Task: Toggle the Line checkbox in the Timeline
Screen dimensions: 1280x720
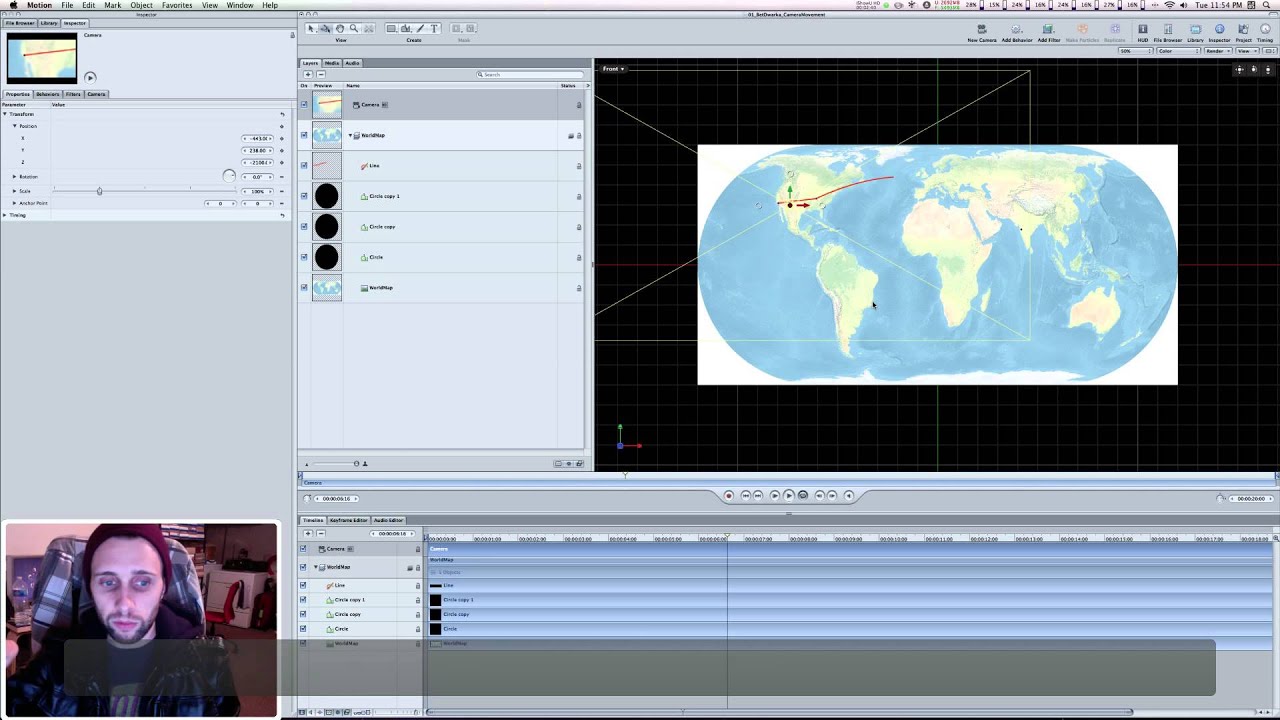Action: tap(303, 585)
